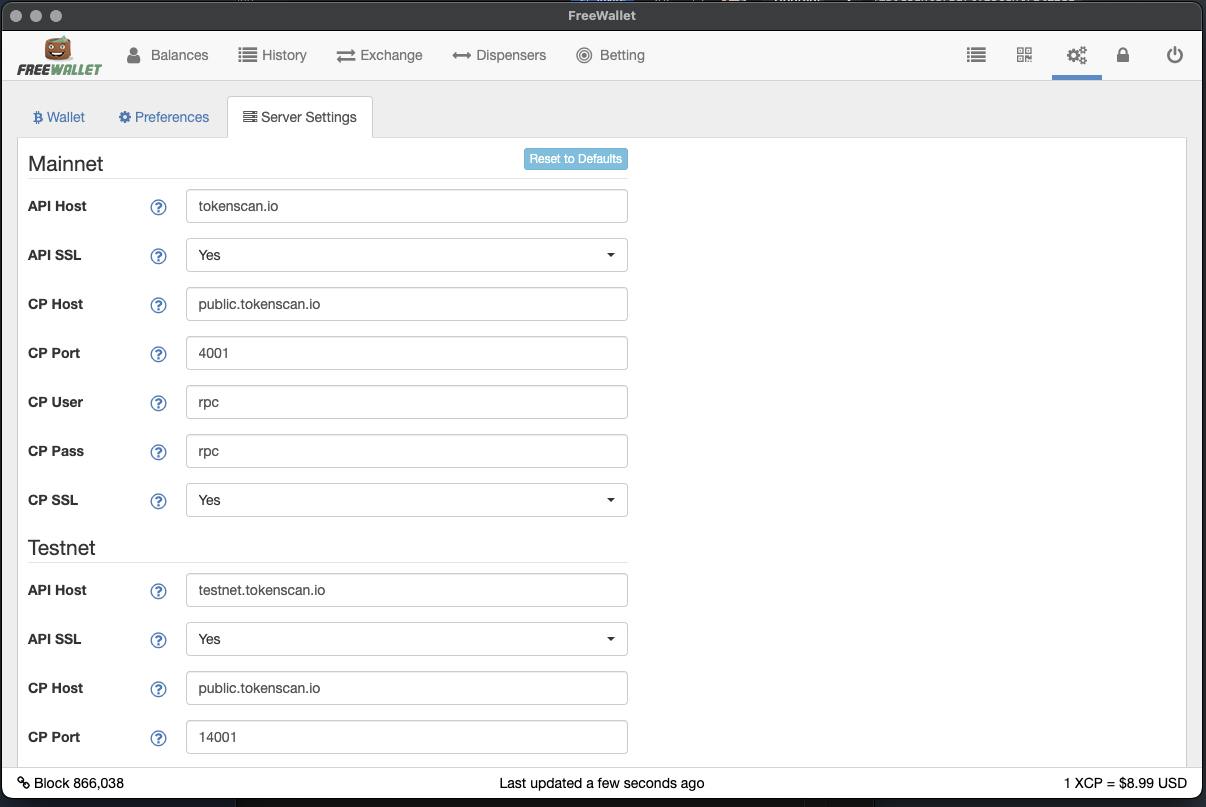Show help for Mainnet CP User
Image resolution: width=1206 pixels, height=807 pixels.
(158, 403)
